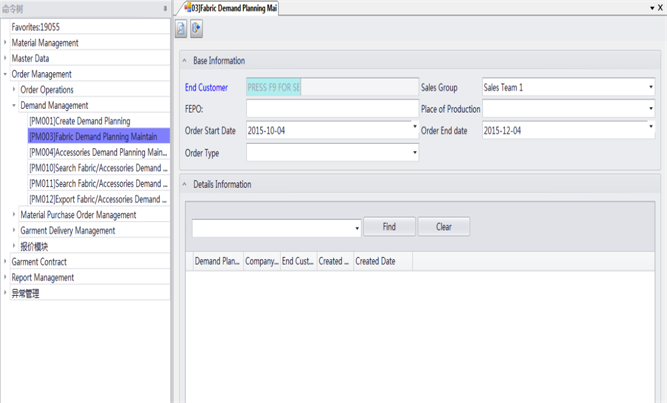Open the tab list dropdown arrow
The width and height of the screenshot is (667, 403).
[x=652, y=8]
